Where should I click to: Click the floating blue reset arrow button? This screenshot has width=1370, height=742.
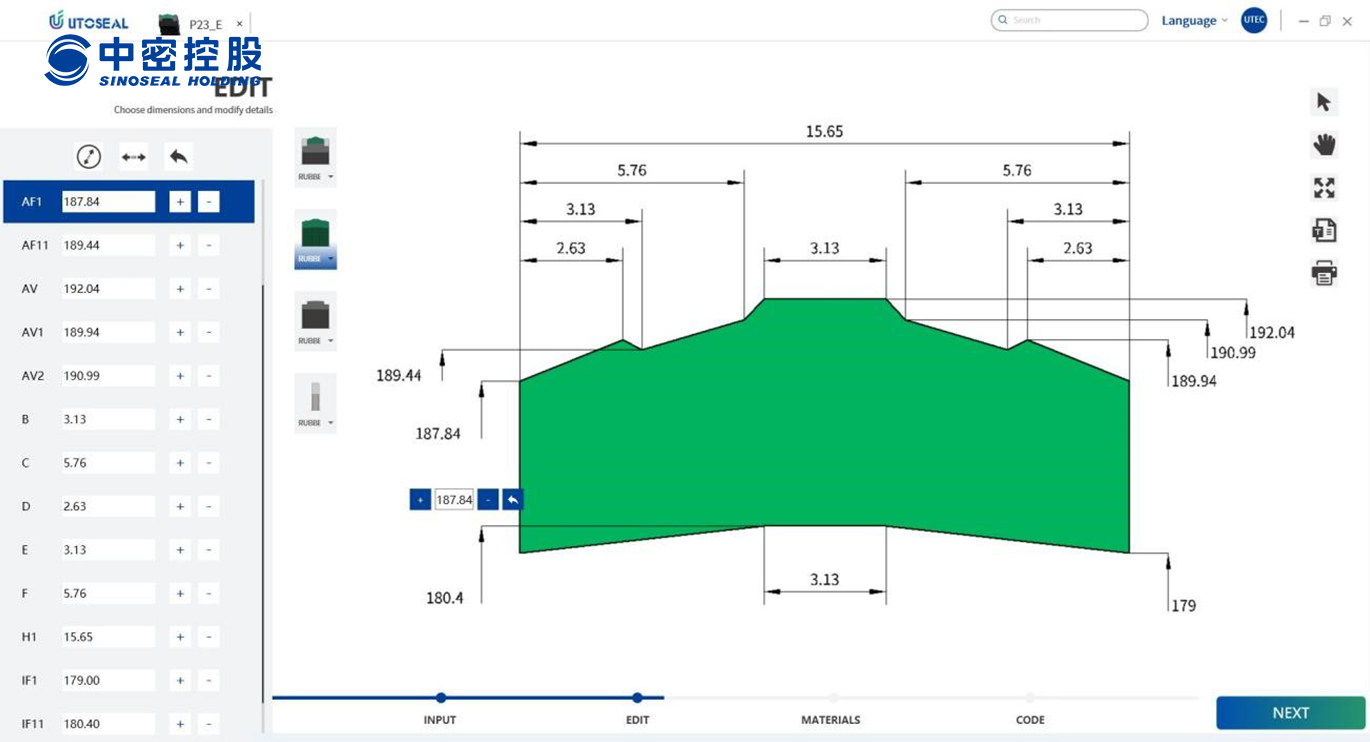513,500
